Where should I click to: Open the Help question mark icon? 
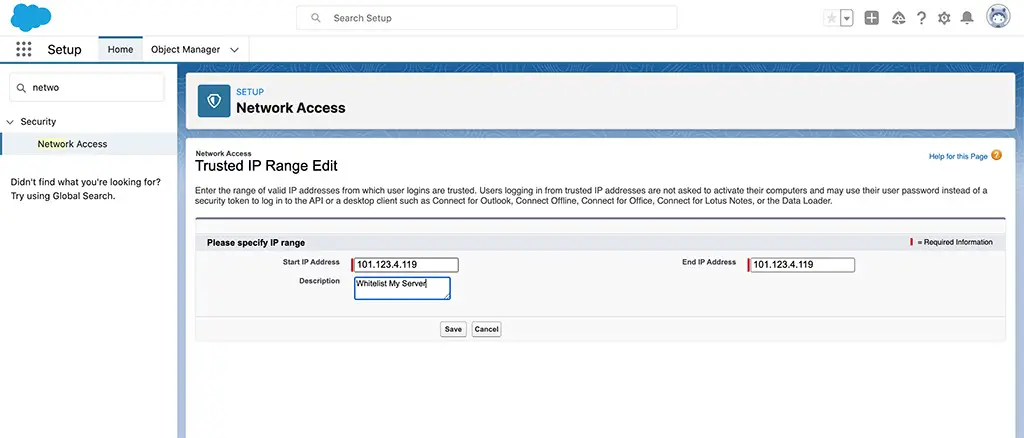click(921, 18)
